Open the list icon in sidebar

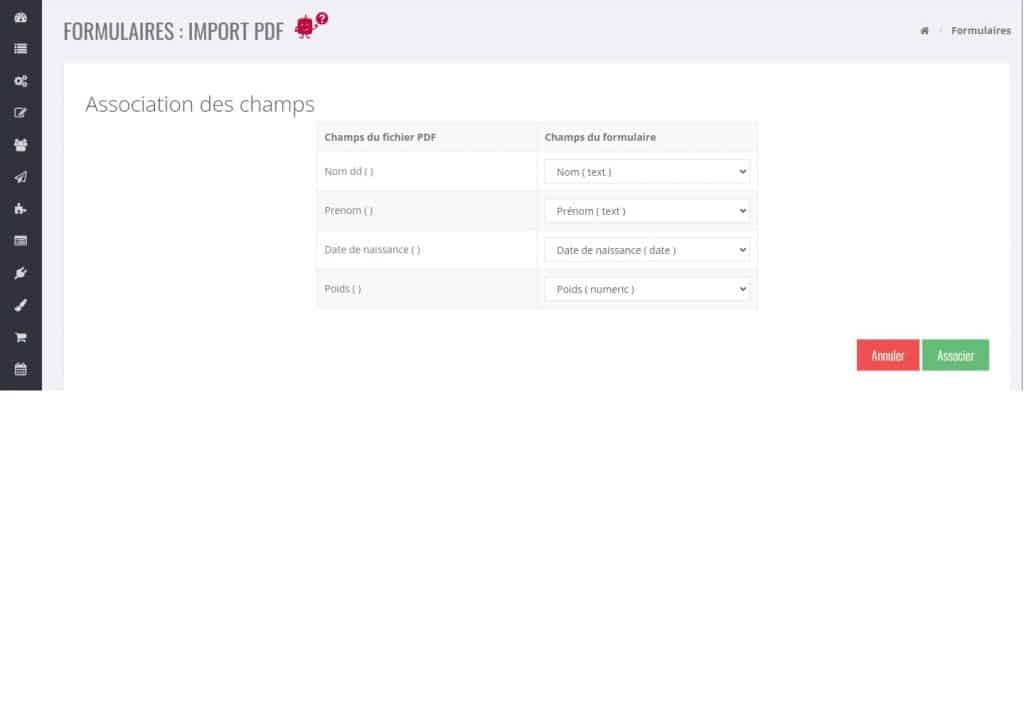coord(21,49)
